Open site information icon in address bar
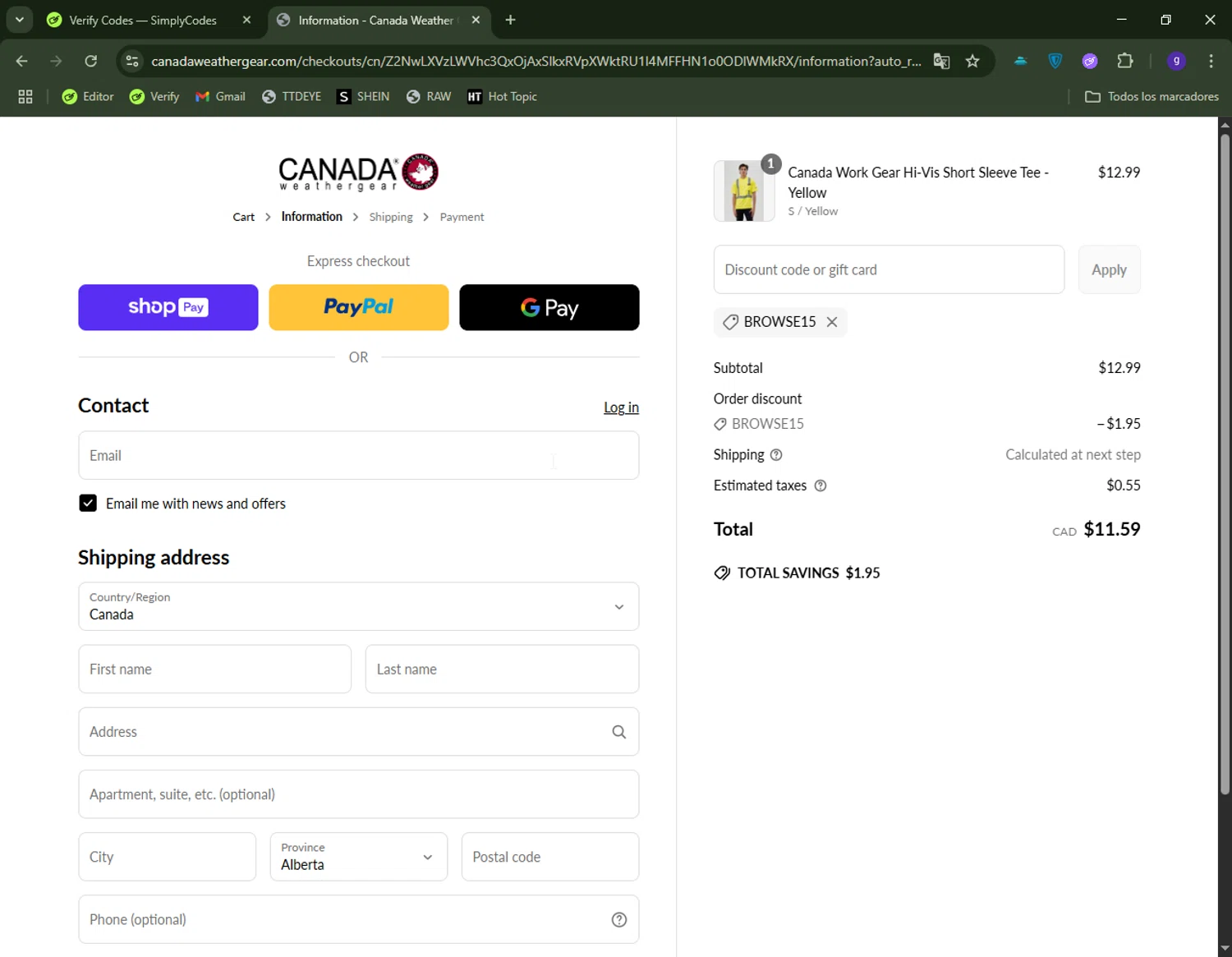Viewport: 1232px width, 957px height. click(x=132, y=61)
